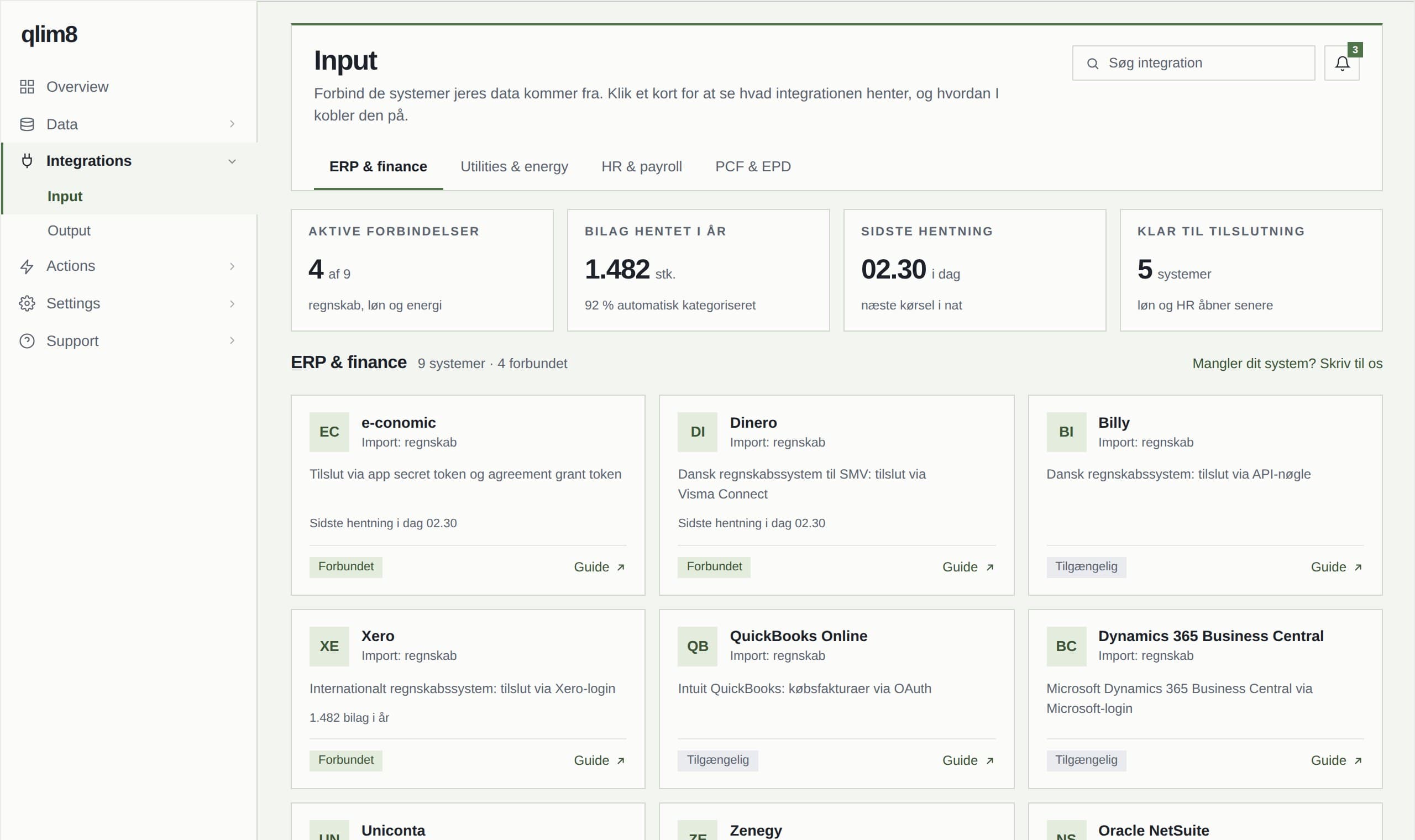Image resolution: width=1415 pixels, height=840 pixels.
Task: Click the Billy Tilgængelig status badge
Action: pos(1086,566)
